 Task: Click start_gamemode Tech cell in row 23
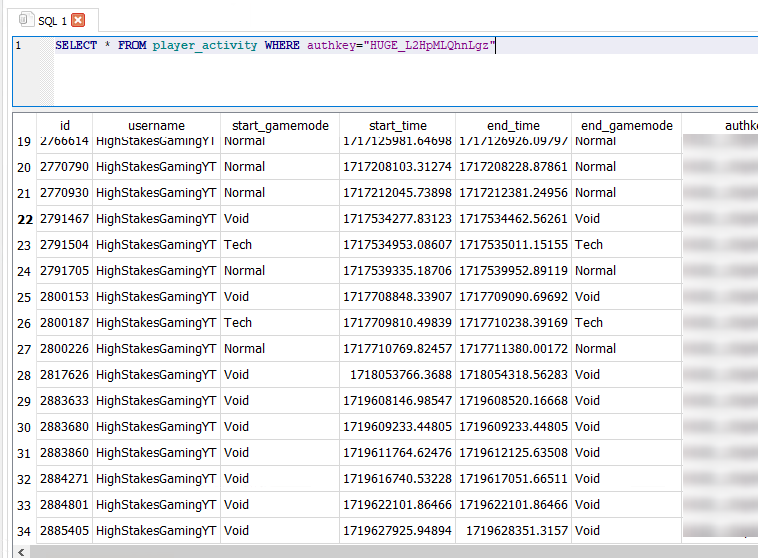pos(280,245)
